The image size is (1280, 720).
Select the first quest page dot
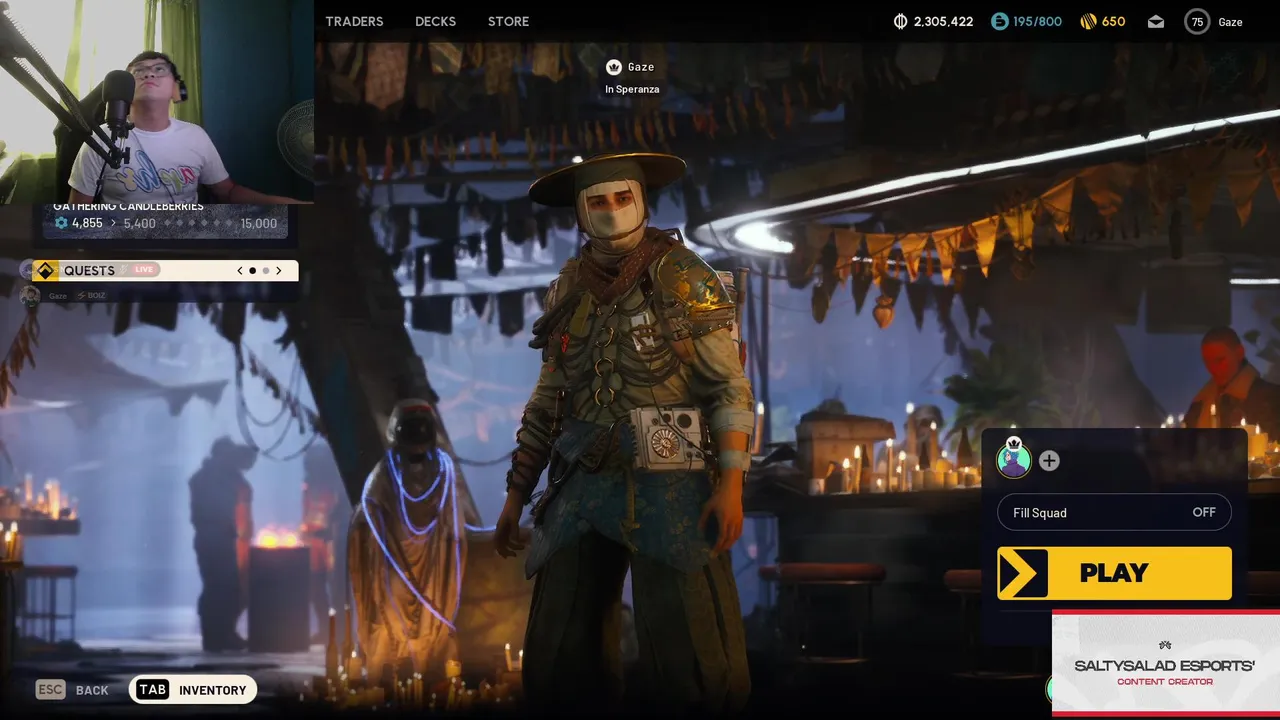[252, 270]
